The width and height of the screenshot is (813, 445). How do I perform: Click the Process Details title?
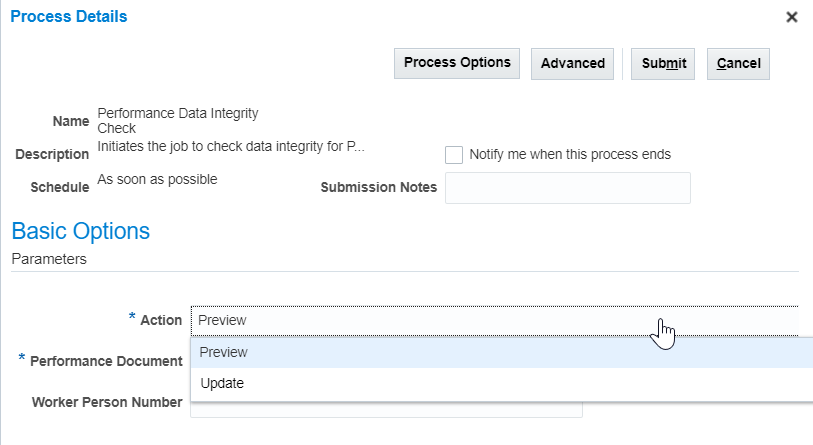(x=69, y=17)
